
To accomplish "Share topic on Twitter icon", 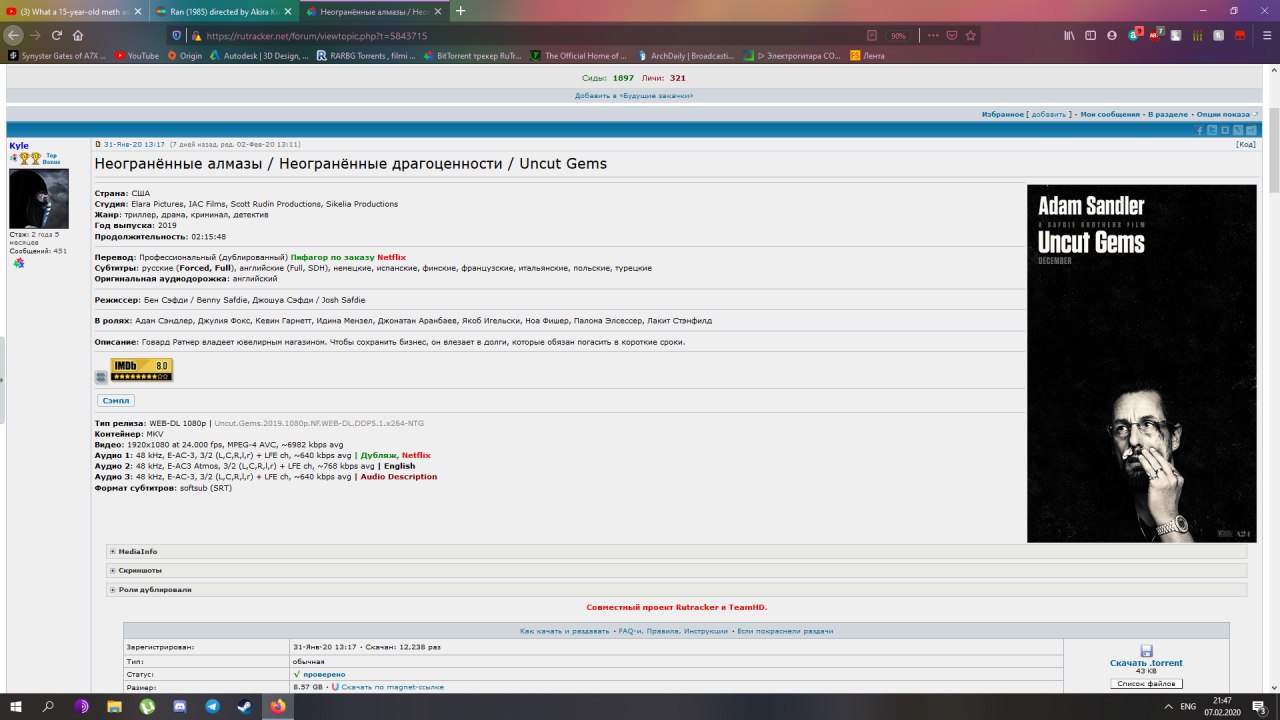I will [x=1212, y=131].
